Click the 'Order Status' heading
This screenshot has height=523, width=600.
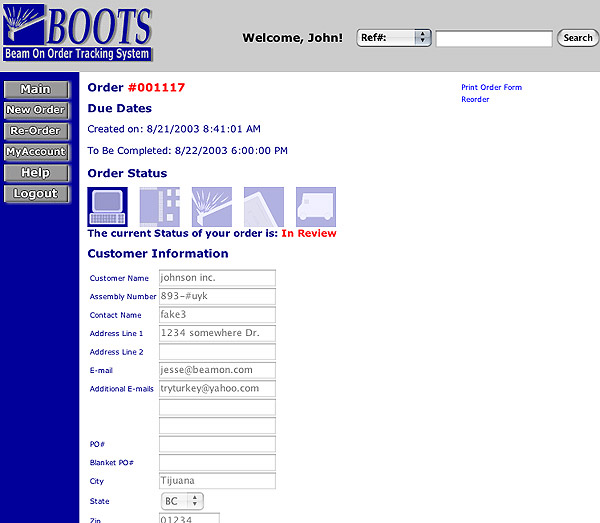coord(127,173)
